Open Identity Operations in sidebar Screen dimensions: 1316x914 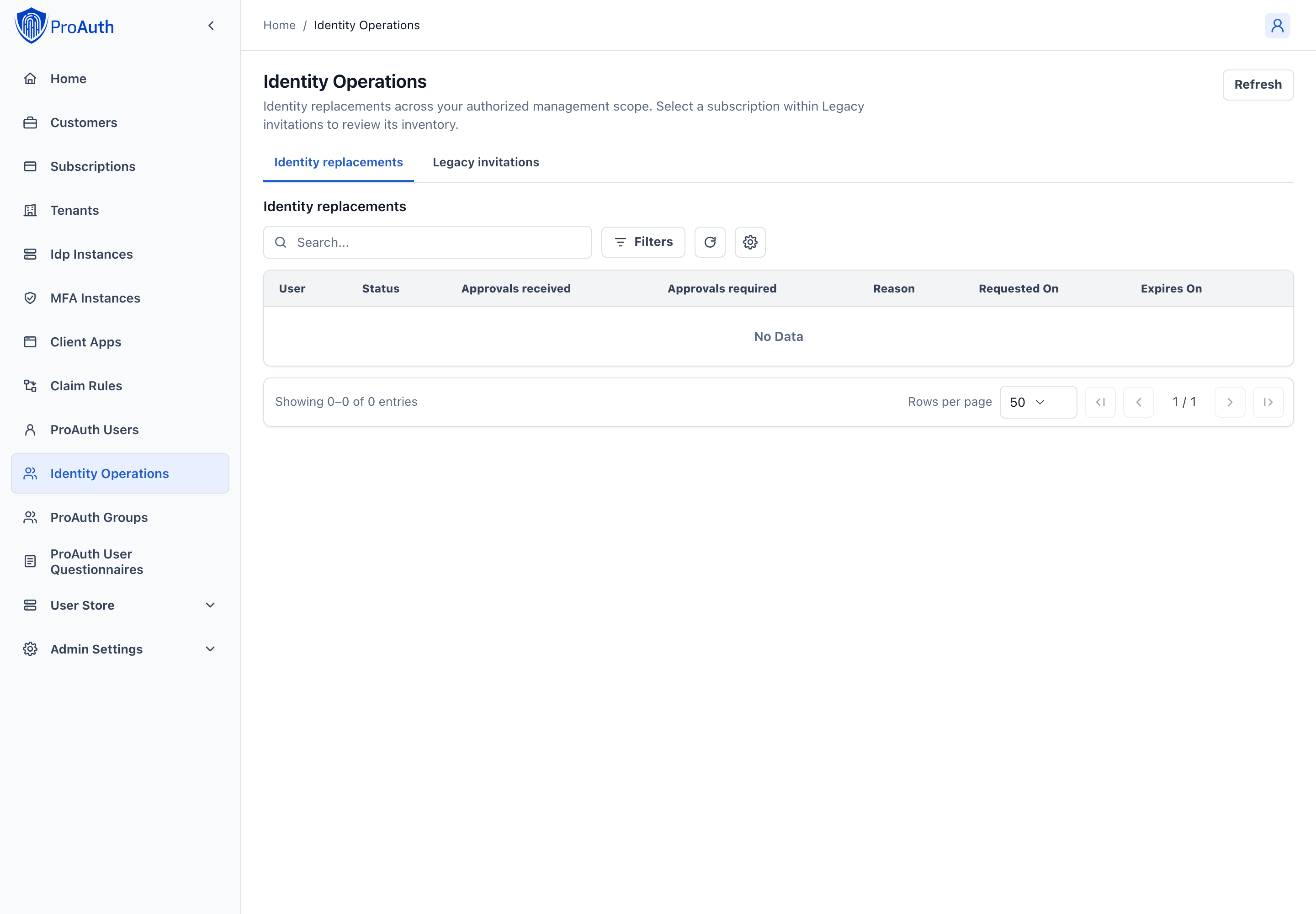pyautogui.click(x=120, y=473)
